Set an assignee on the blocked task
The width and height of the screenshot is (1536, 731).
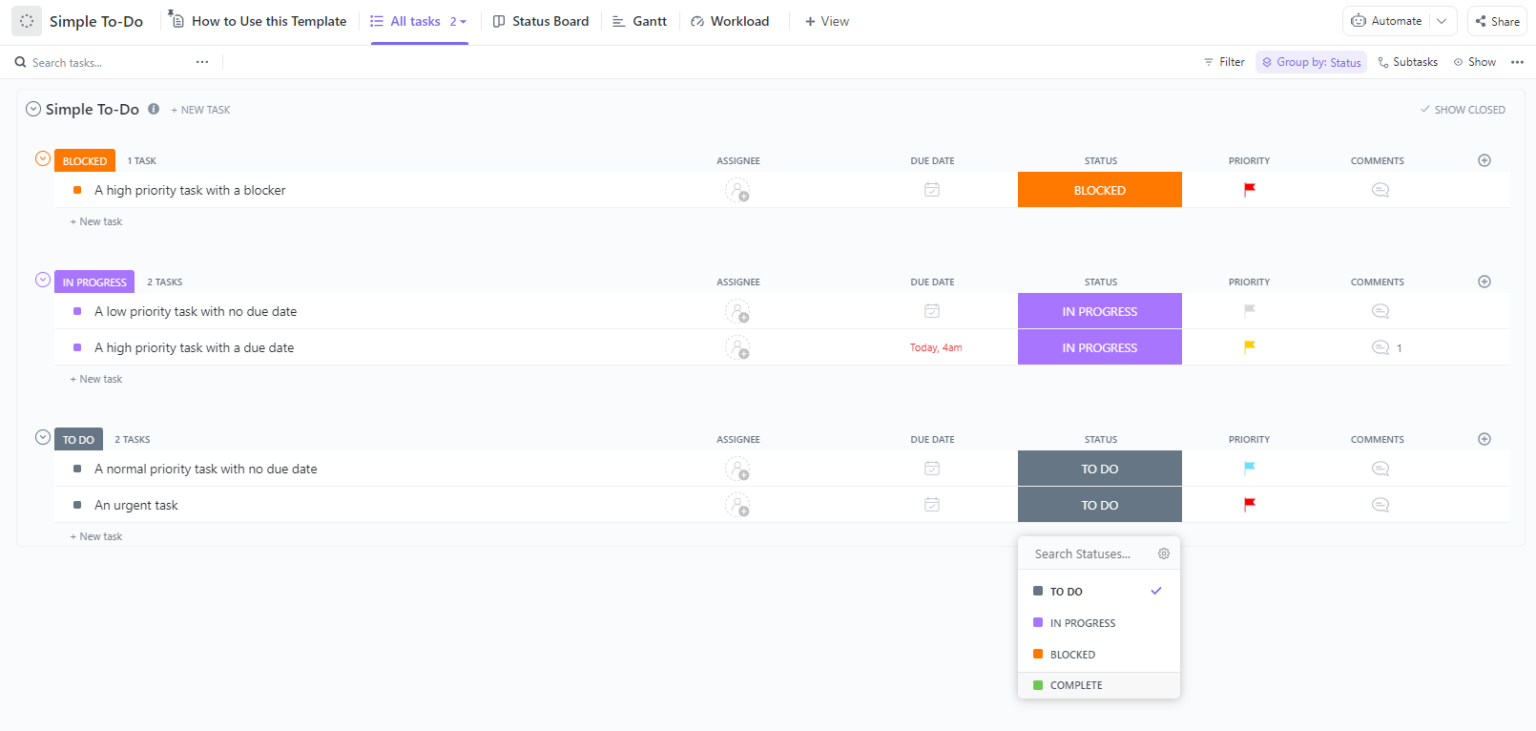coord(738,190)
